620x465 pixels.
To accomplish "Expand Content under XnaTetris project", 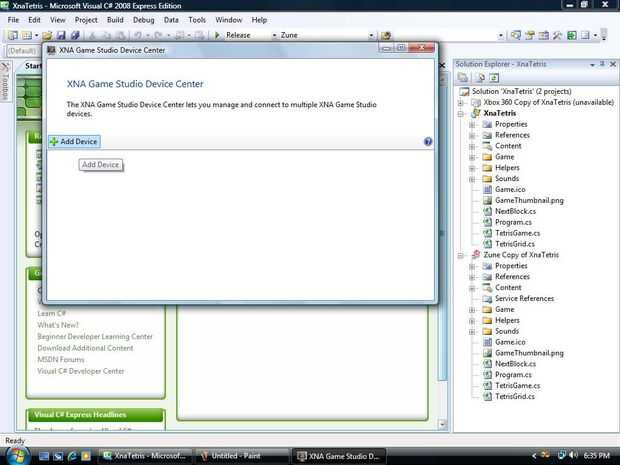I will point(472,147).
